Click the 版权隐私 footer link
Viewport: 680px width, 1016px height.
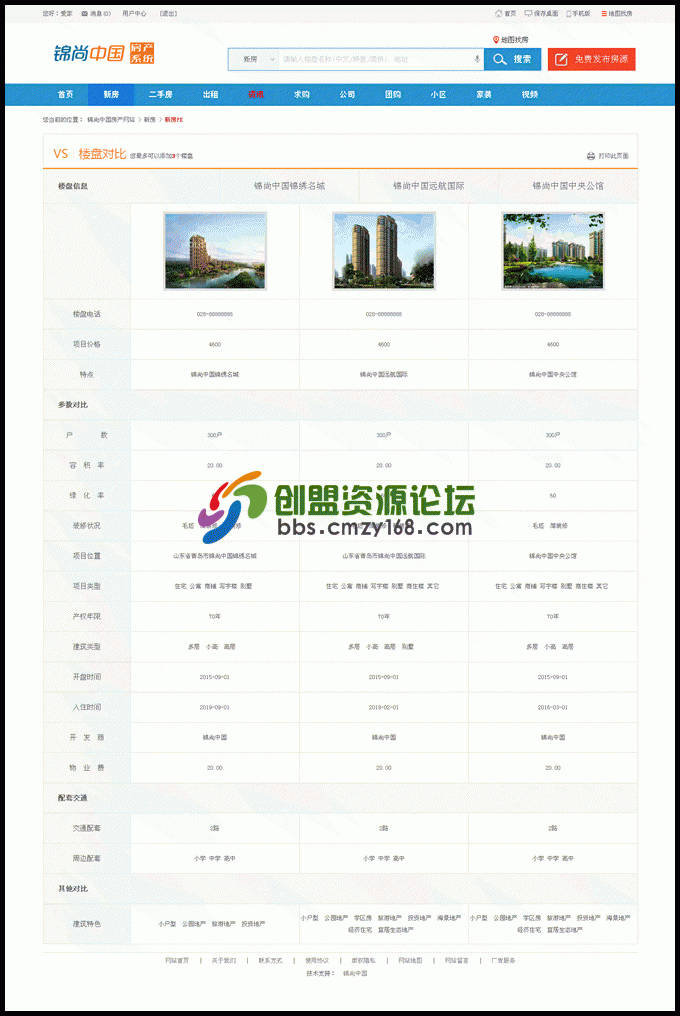[x=364, y=960]
